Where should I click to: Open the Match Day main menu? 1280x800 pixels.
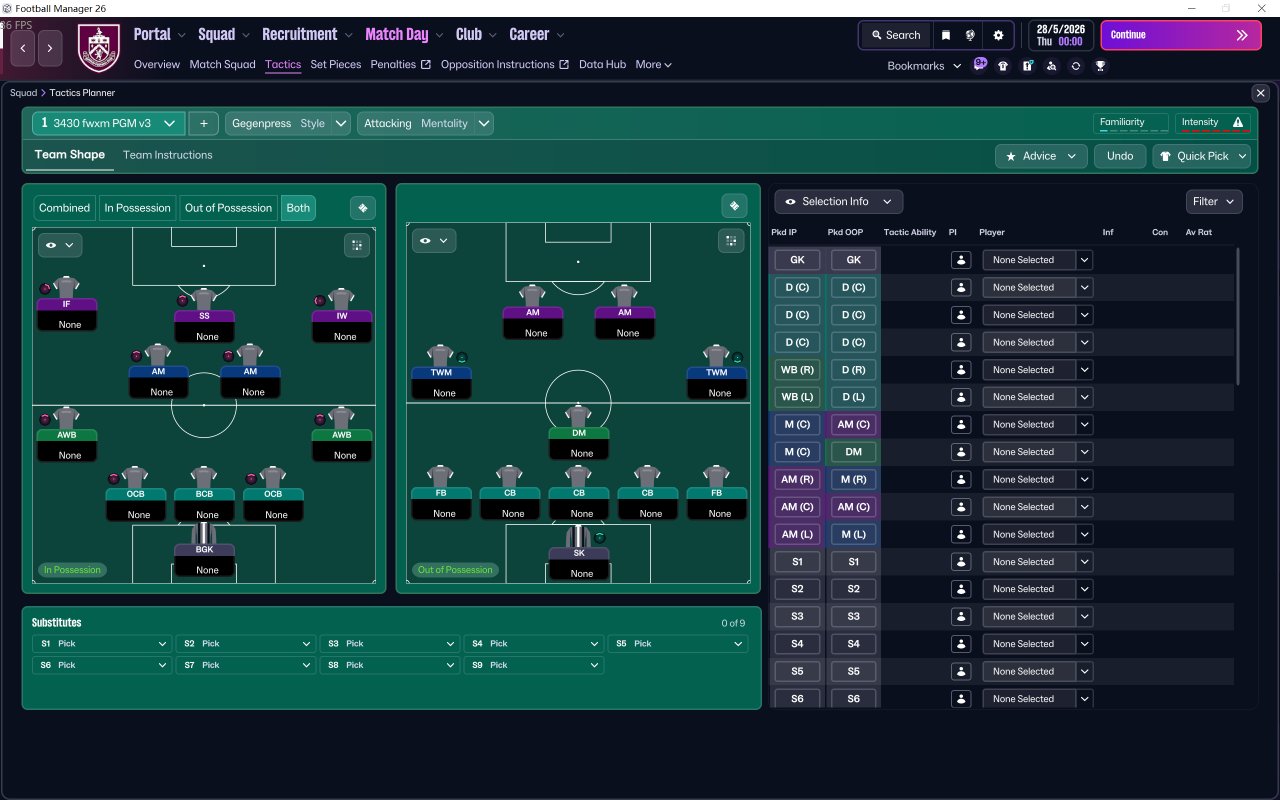point(405,34)
